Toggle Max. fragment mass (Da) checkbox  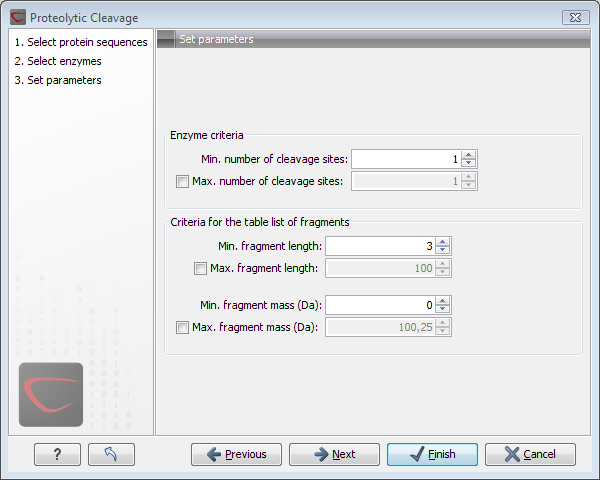(181, 327)
